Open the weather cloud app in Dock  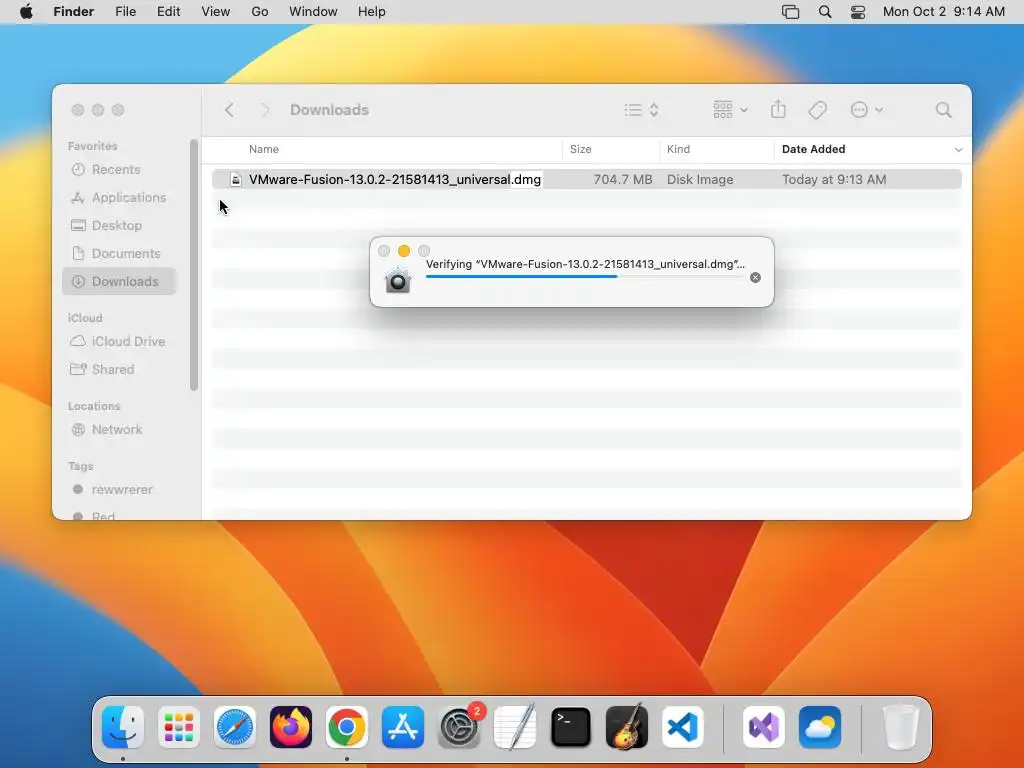click(x=820, y=728)
